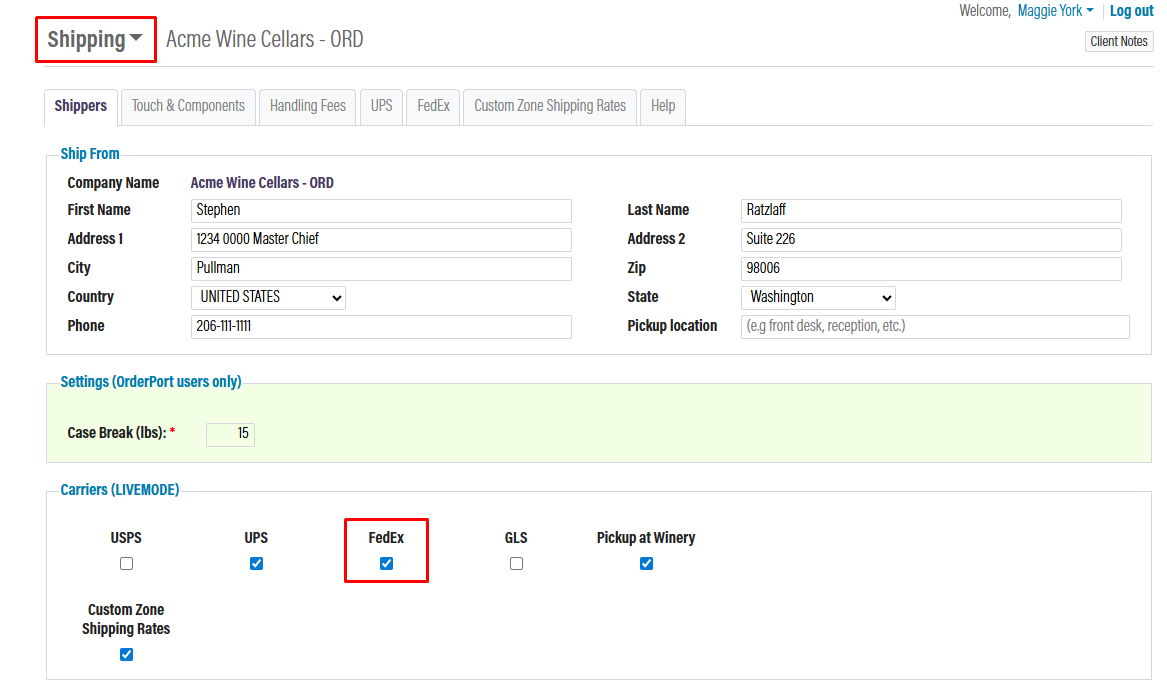
Task: Click the Address 1 field
Action: click(381, 240)
